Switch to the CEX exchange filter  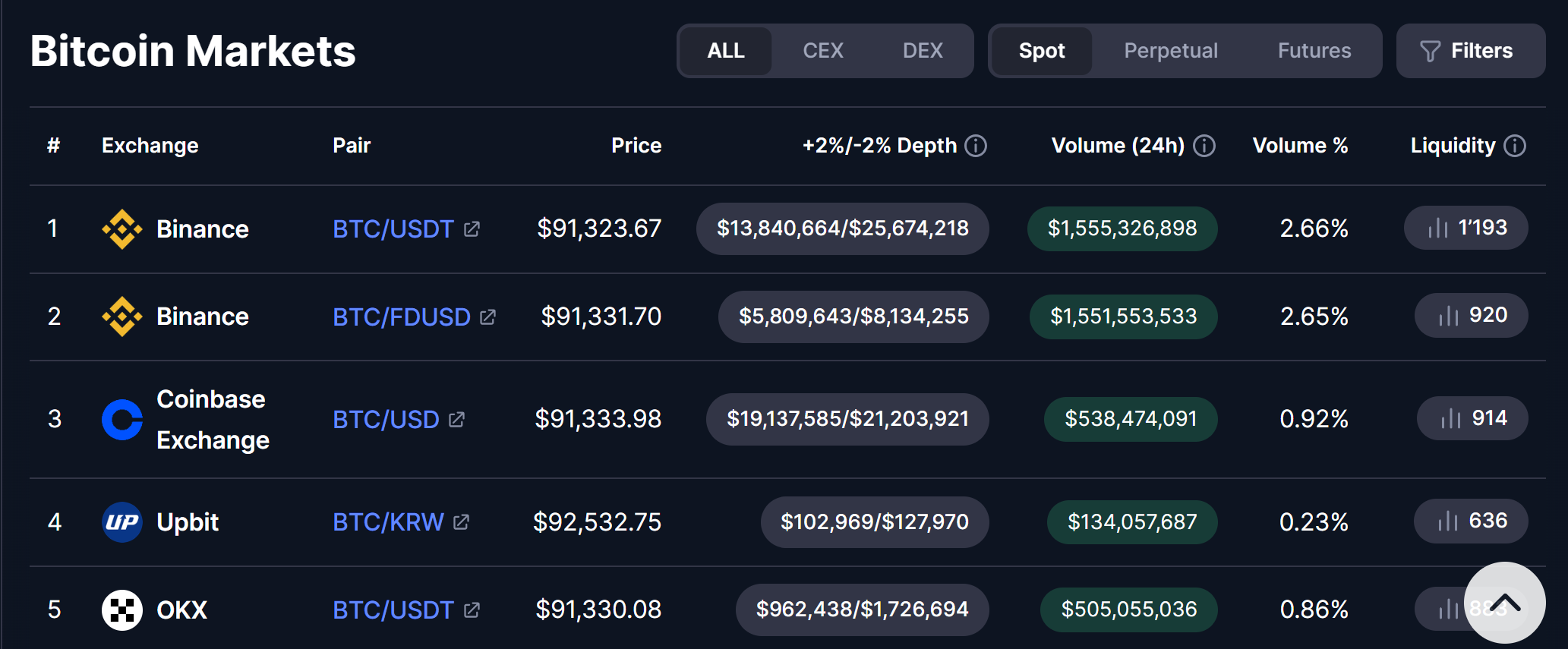(x=822, y=51)
